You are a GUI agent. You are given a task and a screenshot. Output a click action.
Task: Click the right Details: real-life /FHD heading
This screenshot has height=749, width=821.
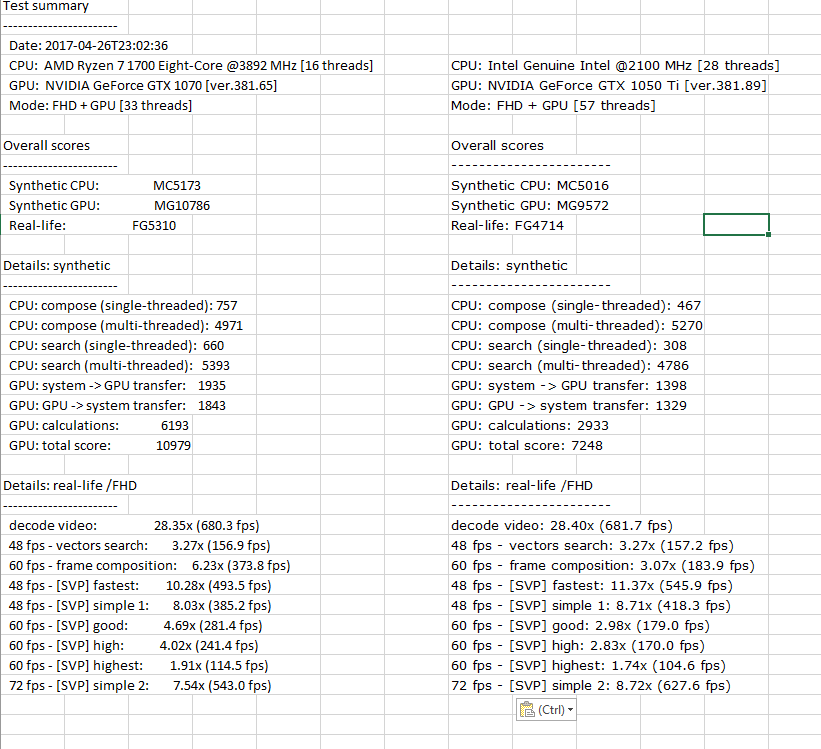[x=522, y=486]
